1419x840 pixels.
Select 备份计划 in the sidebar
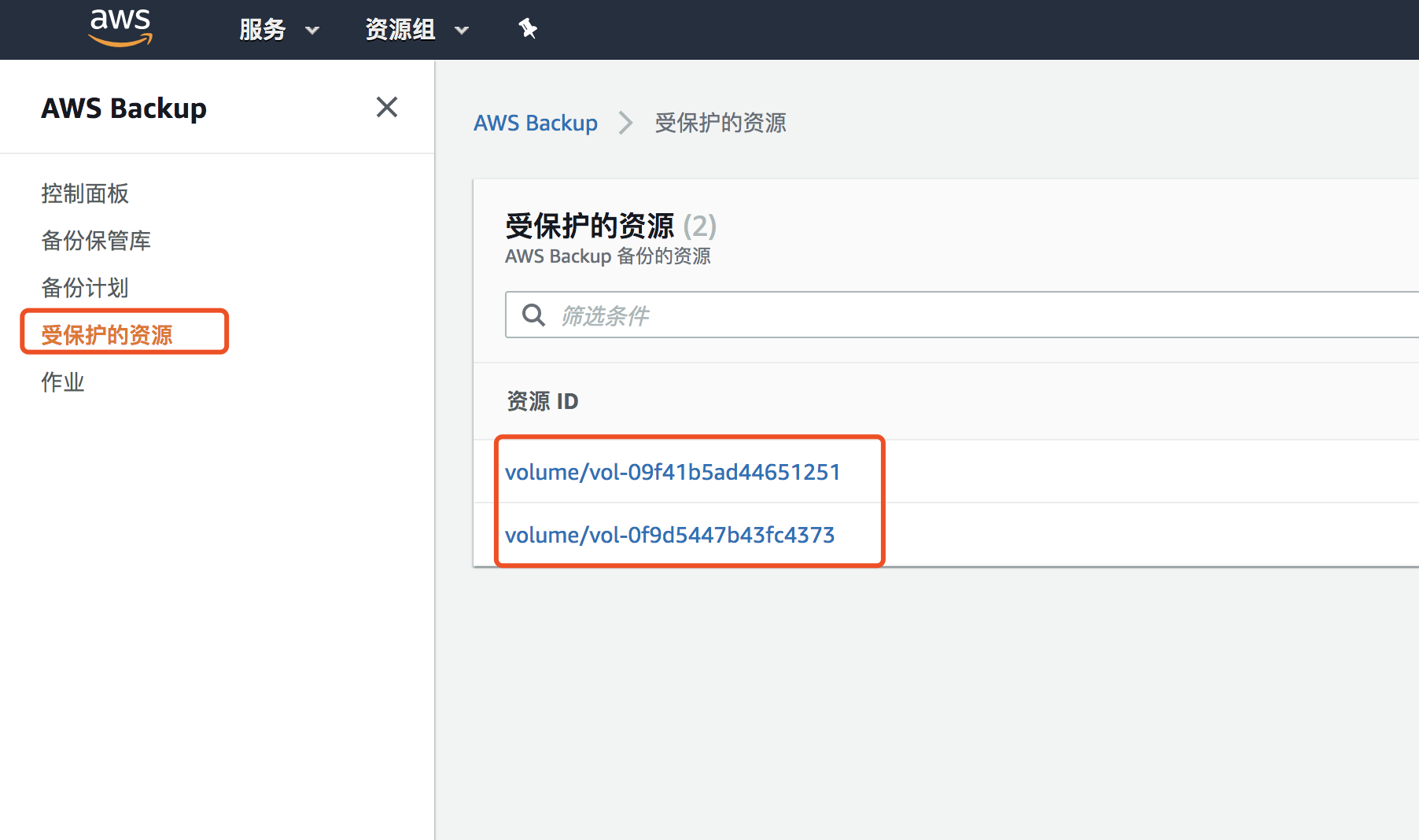click(85, 288)
